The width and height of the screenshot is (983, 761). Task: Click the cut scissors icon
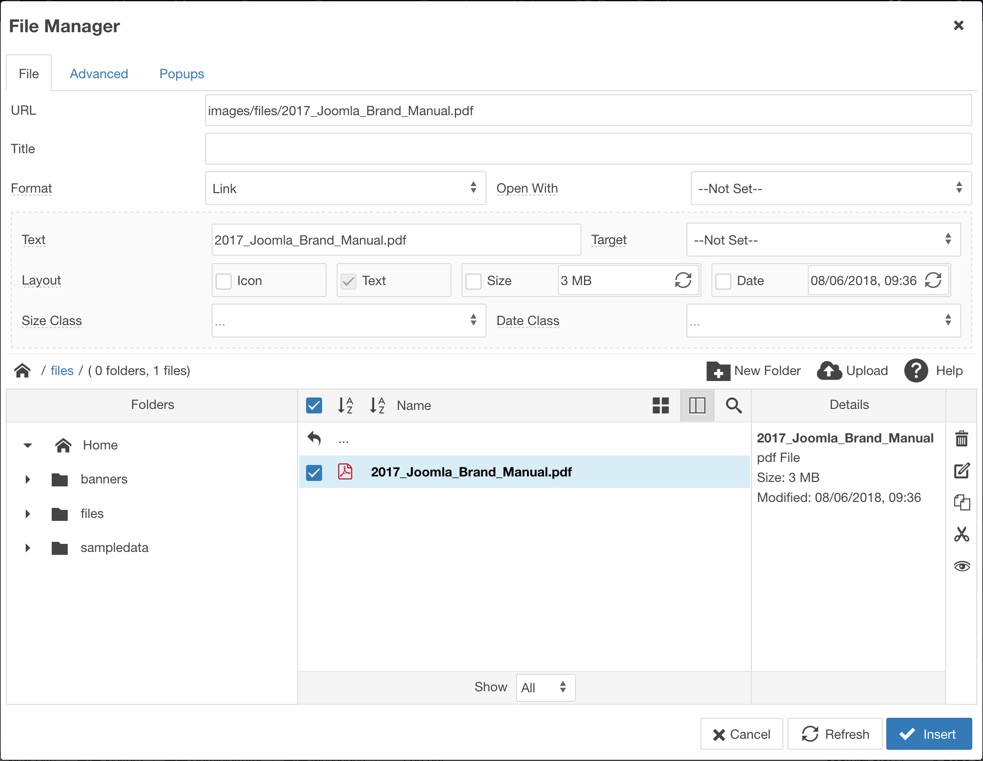961,535
